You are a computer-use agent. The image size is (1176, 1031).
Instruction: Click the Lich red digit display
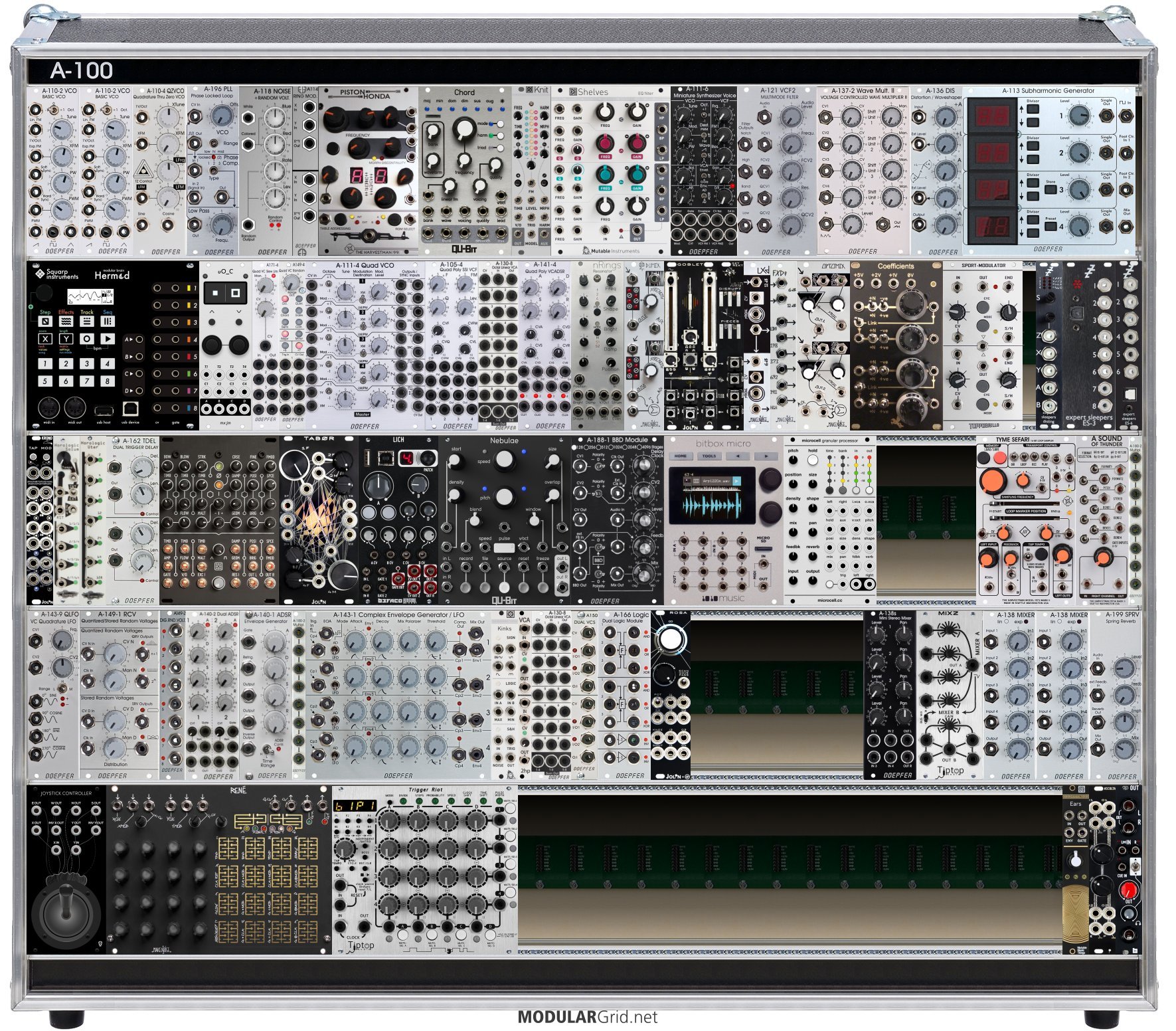[x=407, y=458]
